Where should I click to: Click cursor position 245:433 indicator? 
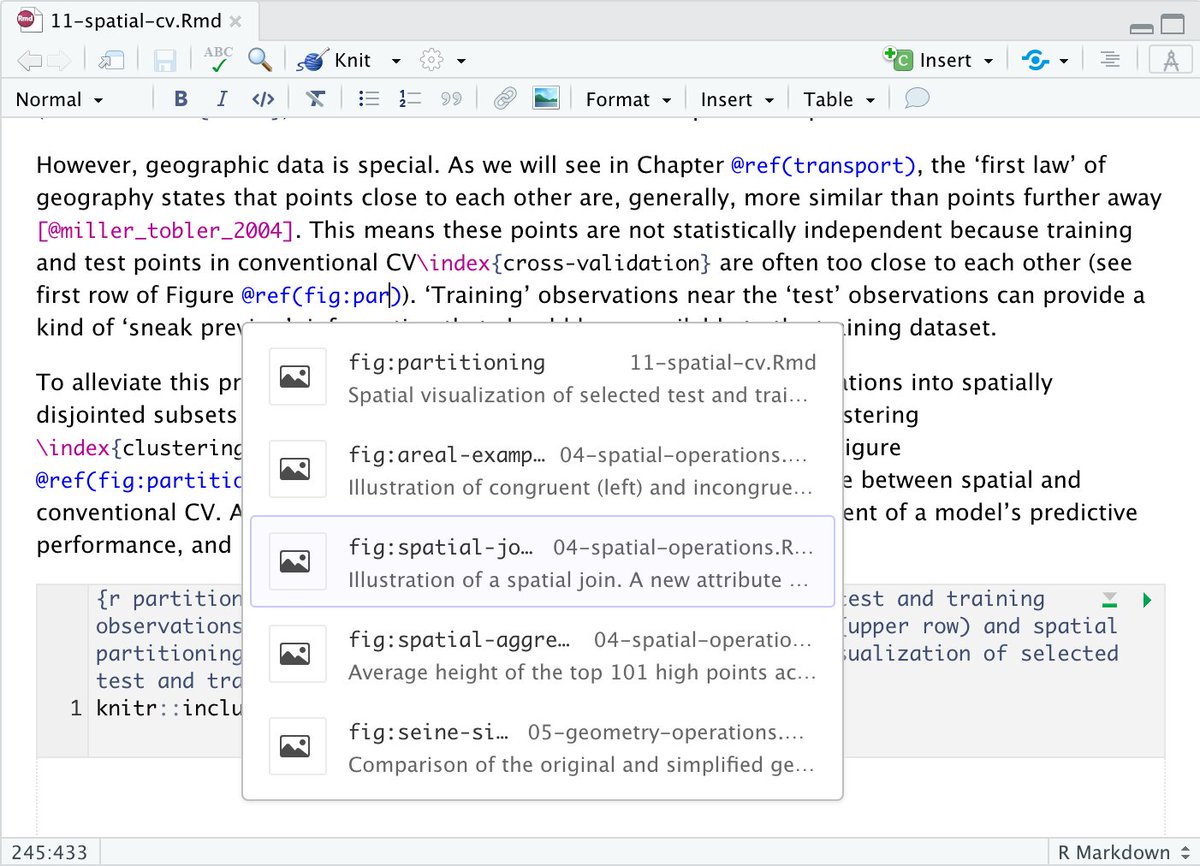coord(50,853)
